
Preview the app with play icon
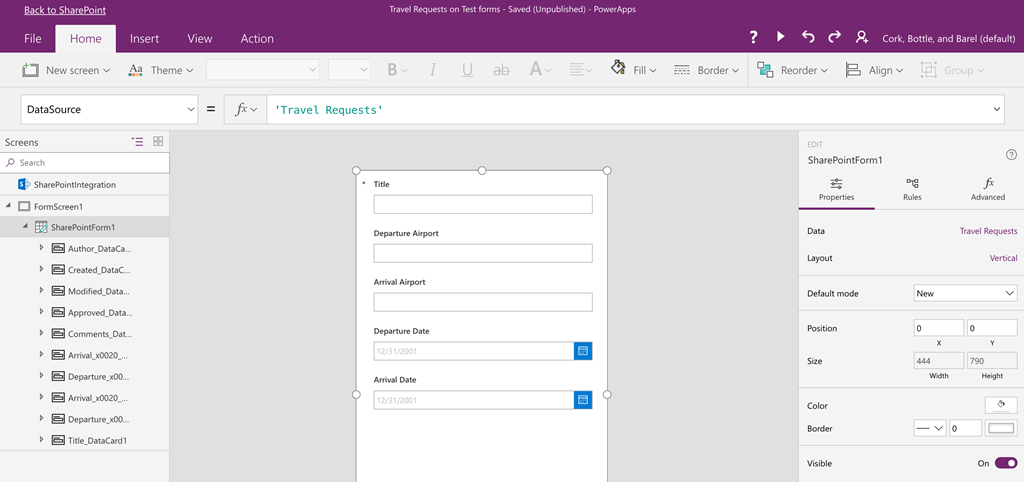pyautogui.click(x=780, y=37)
